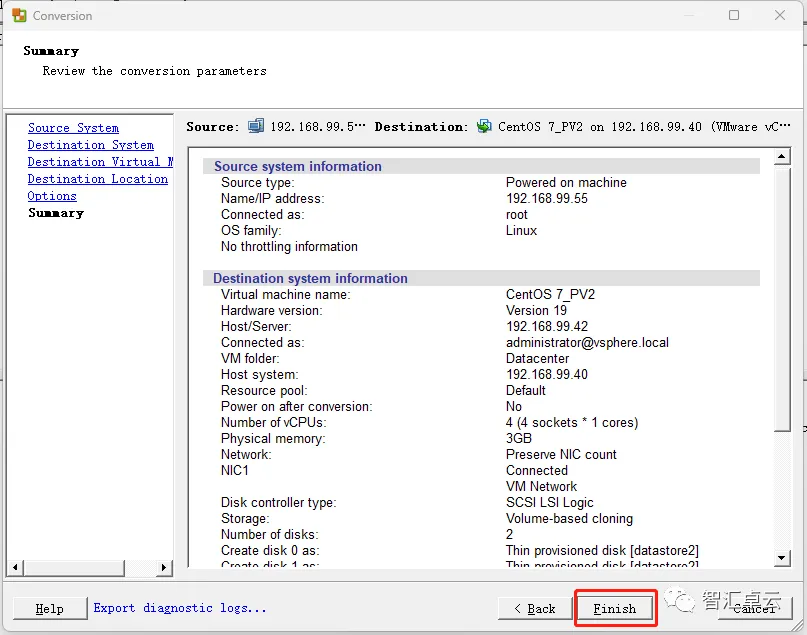Viewport: 807px width, 635px height.
Task: Click the VM Network value
Action: 541,486
